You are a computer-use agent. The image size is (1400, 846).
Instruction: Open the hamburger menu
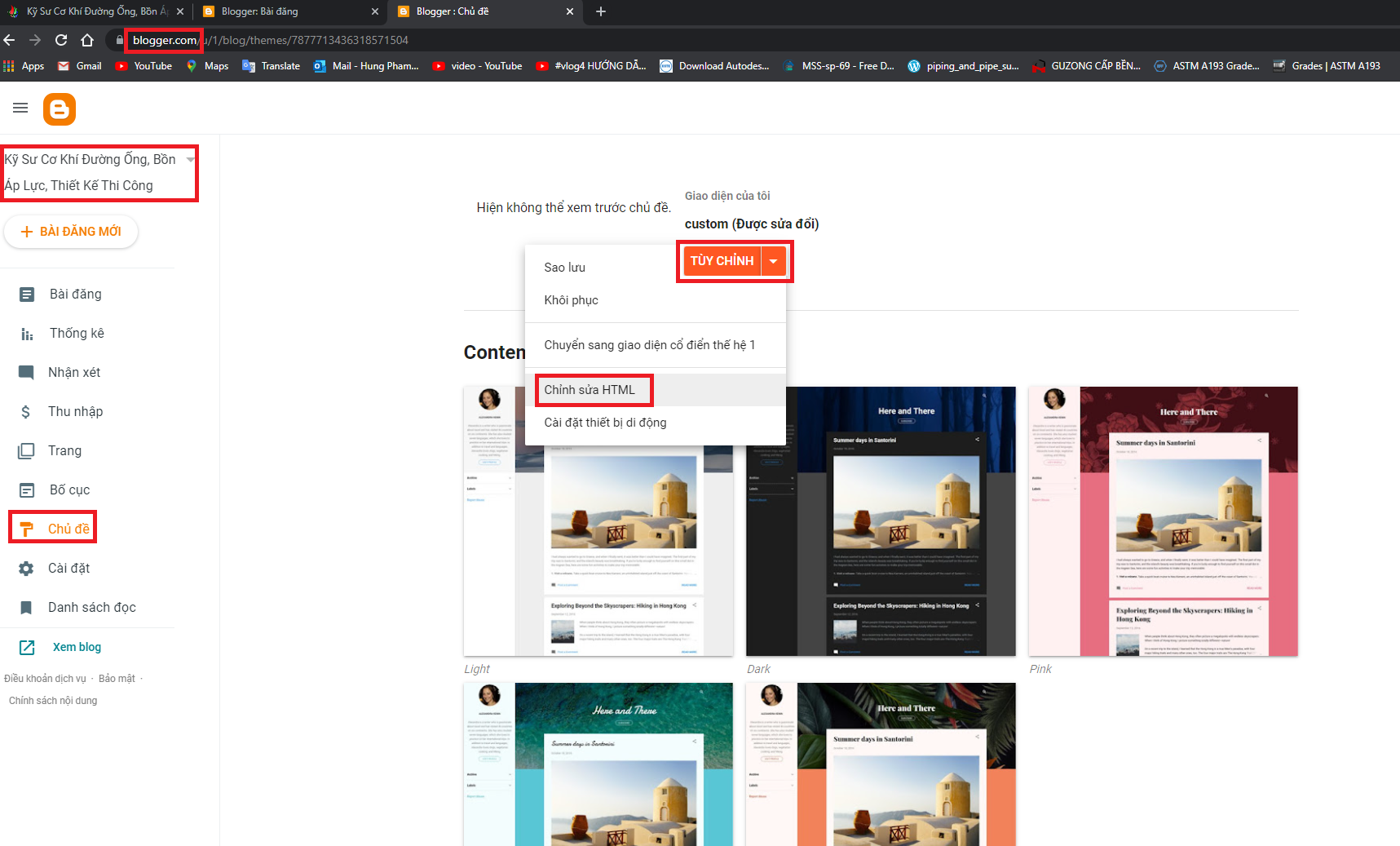(x=20, y=107)
